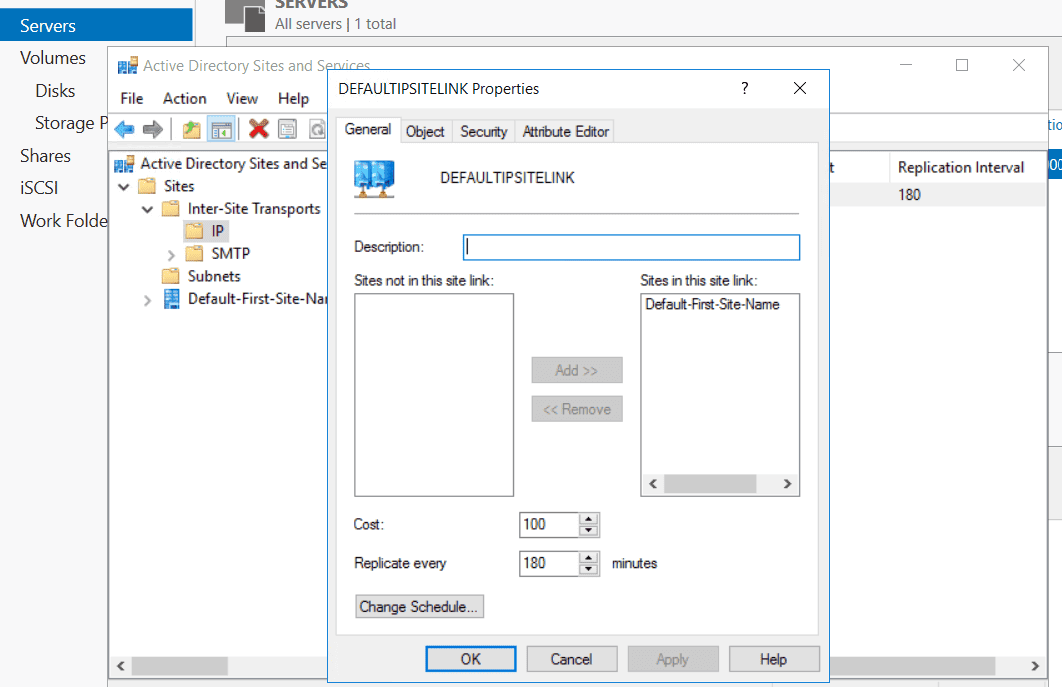Click the Cost value field

[x=549, y=524]
